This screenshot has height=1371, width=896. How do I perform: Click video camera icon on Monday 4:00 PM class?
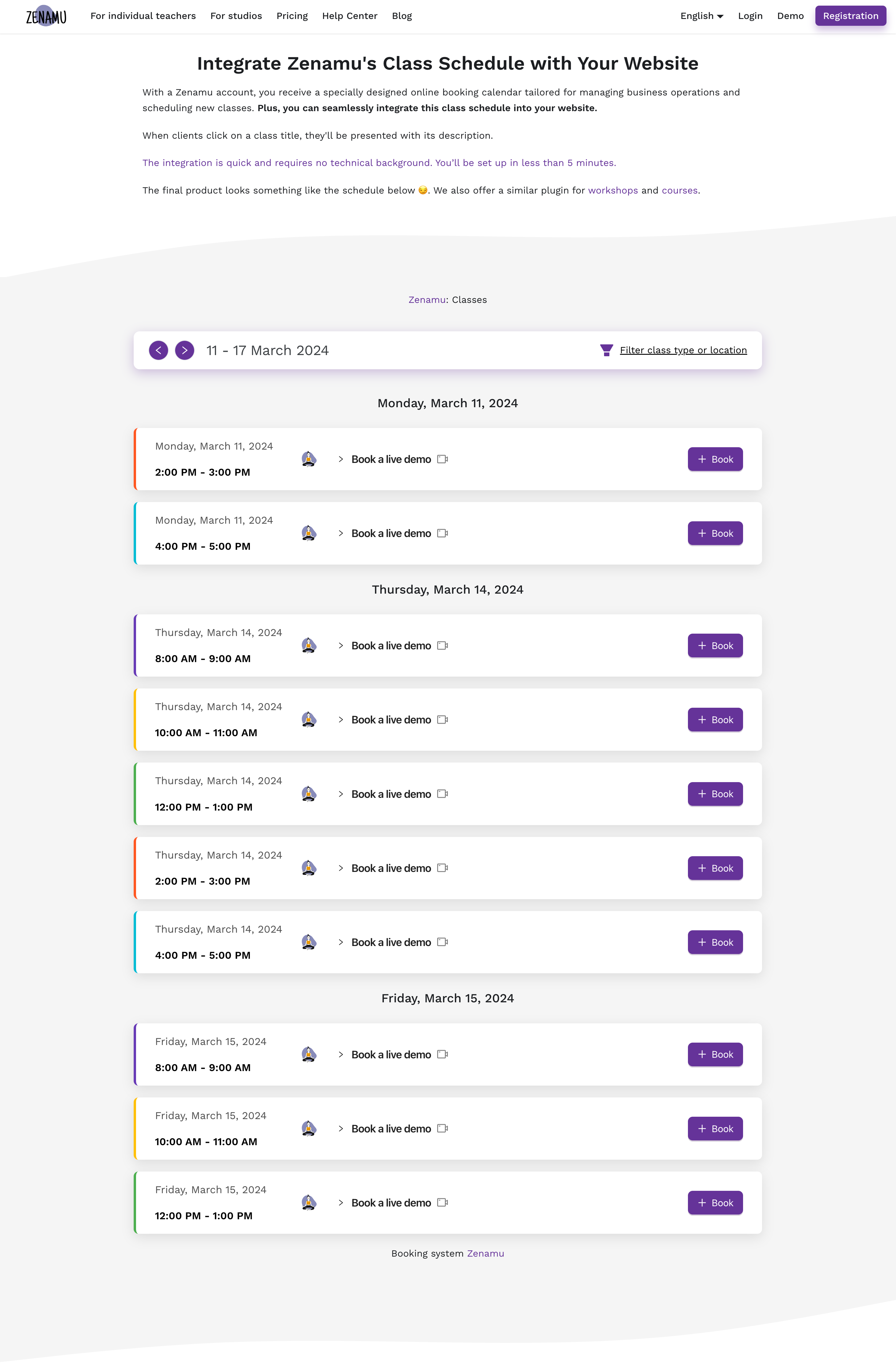443,533
